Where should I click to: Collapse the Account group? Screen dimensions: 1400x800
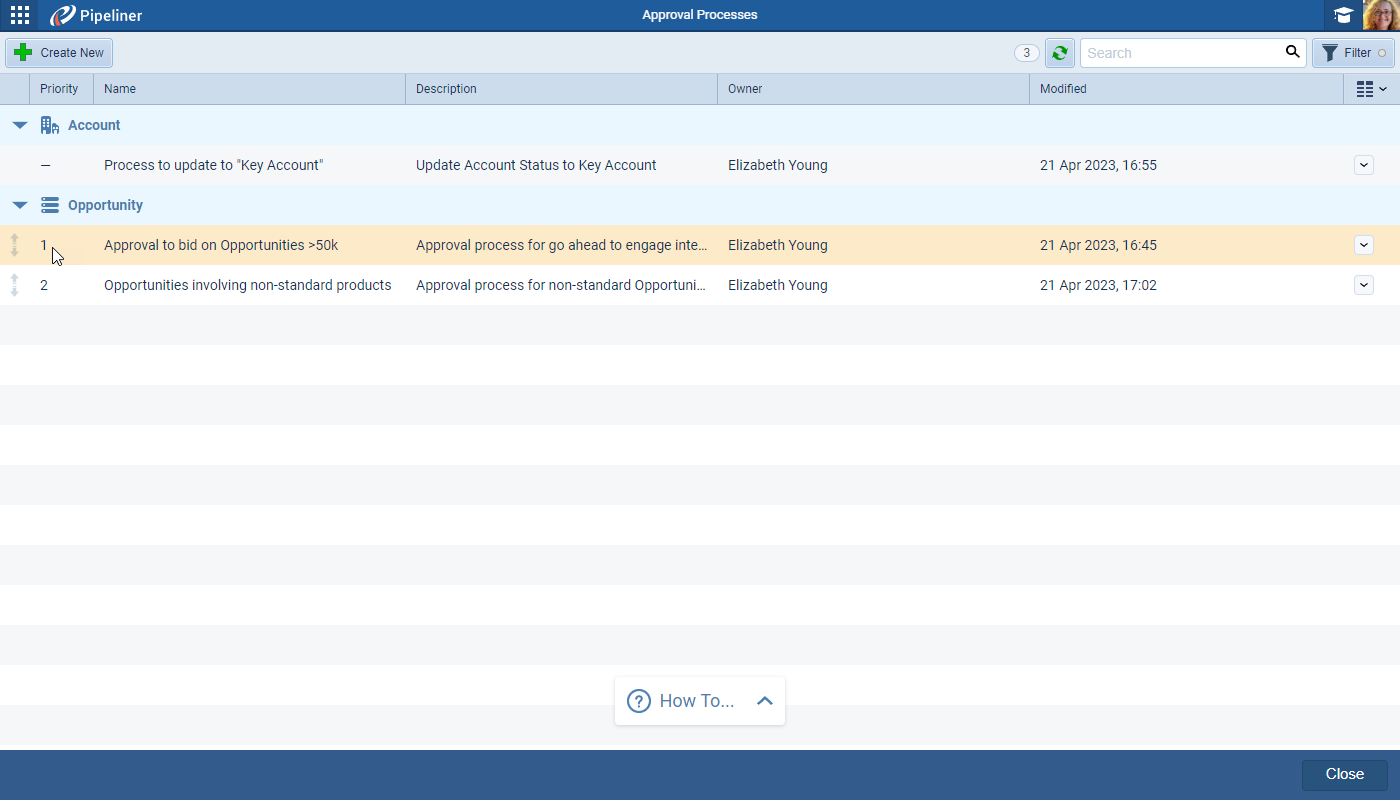[x=19, y=126]
